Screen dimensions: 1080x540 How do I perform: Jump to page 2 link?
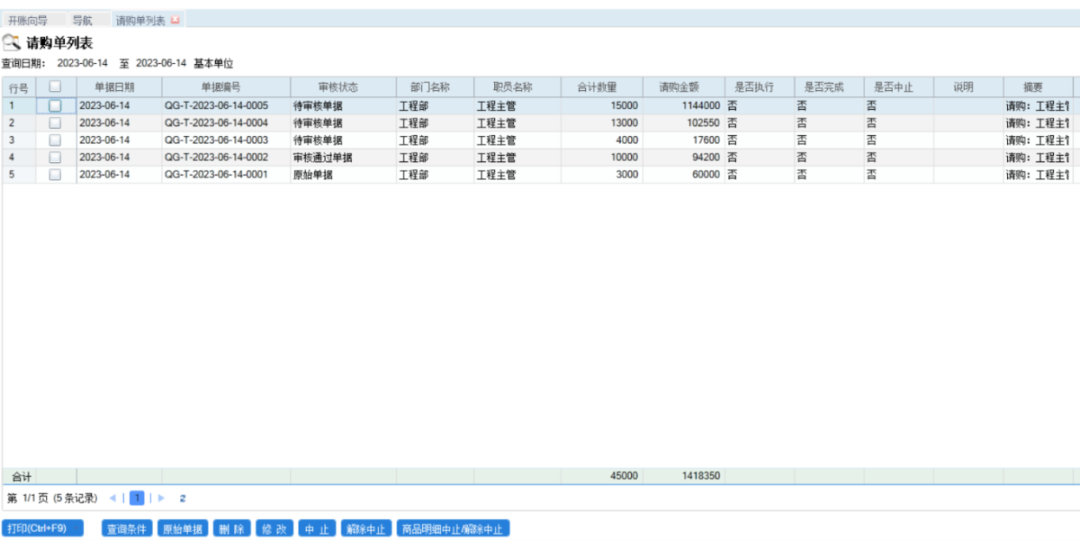183,498
